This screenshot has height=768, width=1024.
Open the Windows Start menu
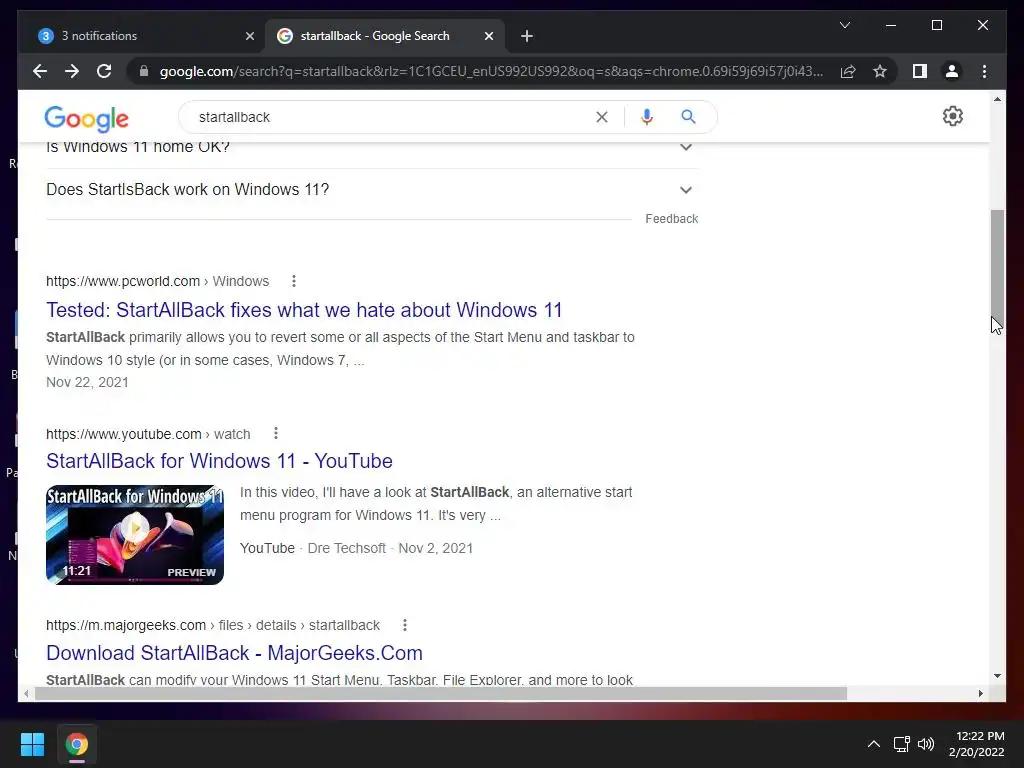pyautogui.click(x=32, y=744)
